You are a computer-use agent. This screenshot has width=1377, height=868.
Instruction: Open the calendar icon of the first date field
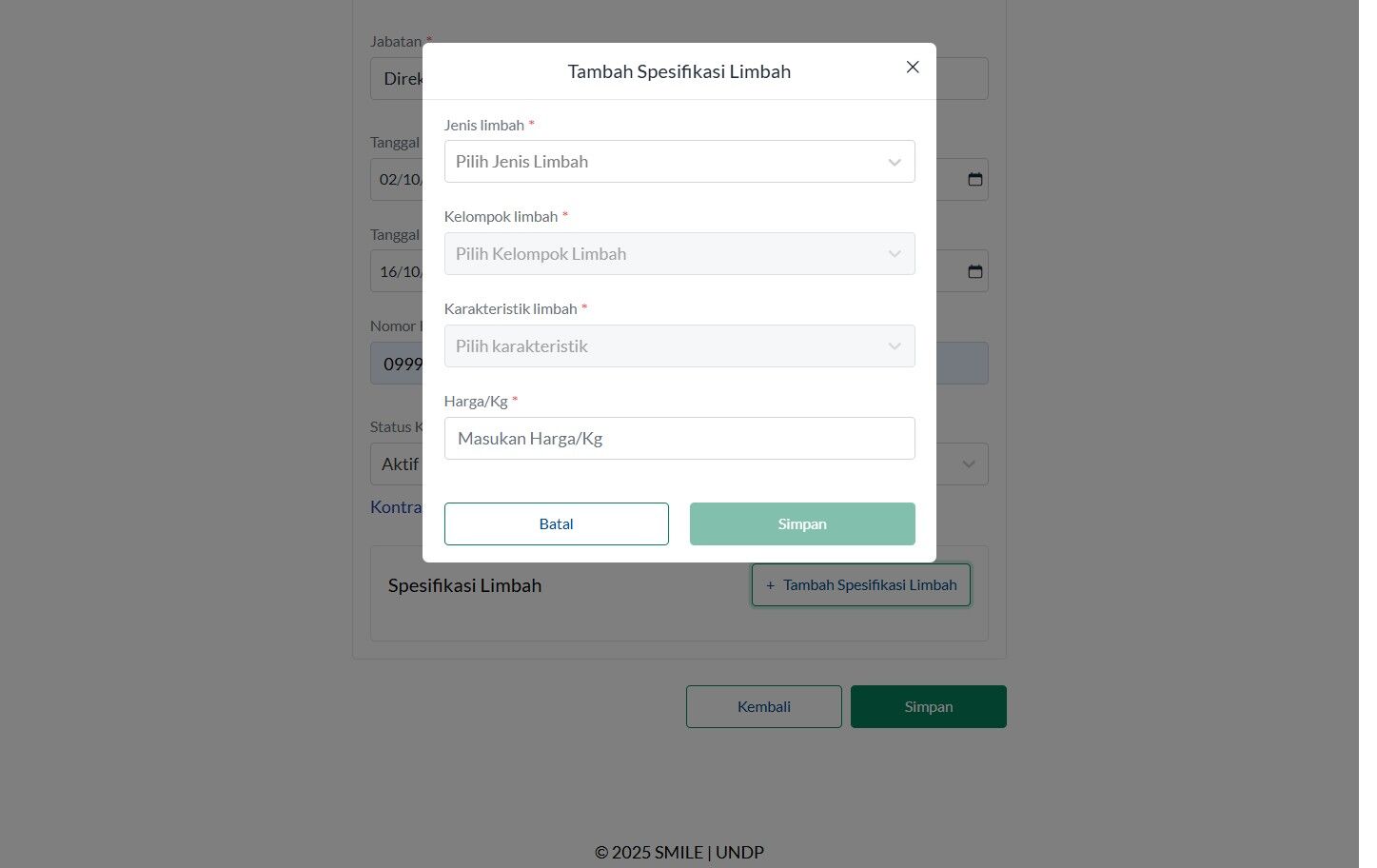(x=975, y=179)
